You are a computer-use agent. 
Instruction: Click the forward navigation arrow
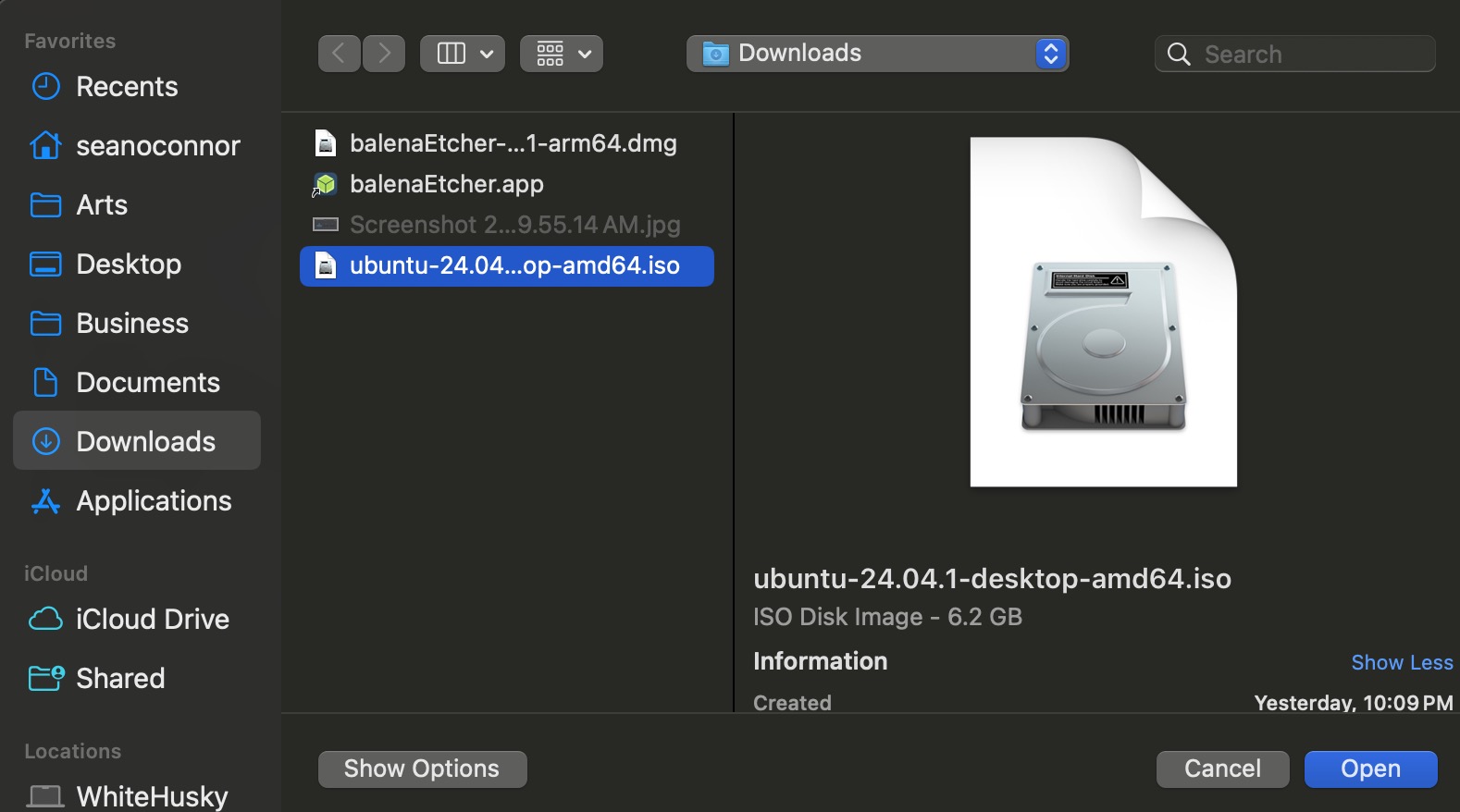click(384, 54)
